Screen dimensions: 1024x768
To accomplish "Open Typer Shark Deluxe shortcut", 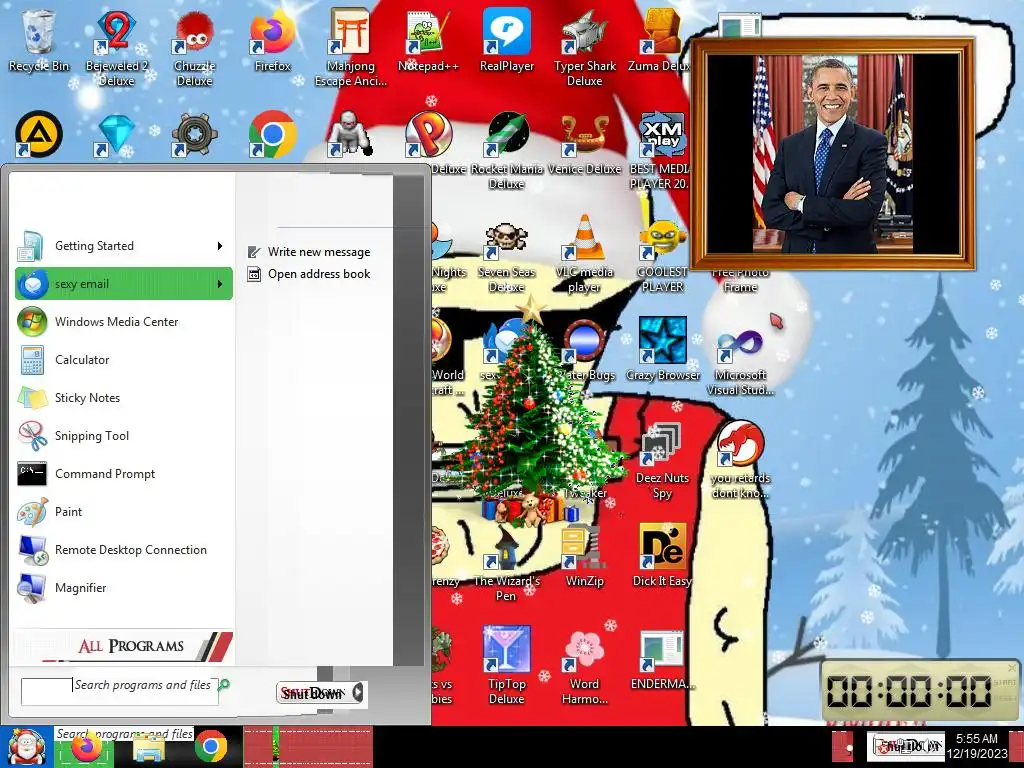I will point(584,47).
